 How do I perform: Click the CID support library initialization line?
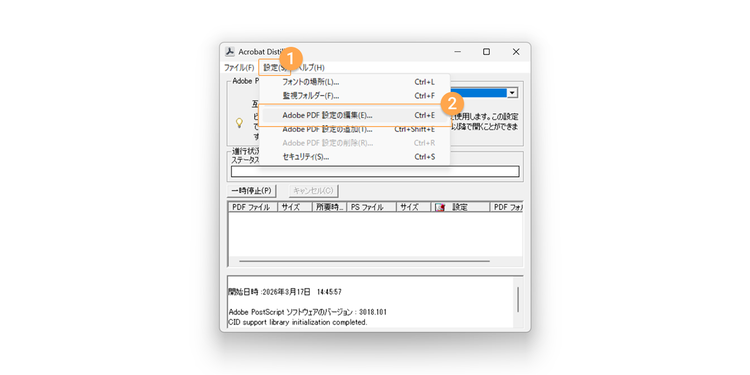tap(298, 322)
